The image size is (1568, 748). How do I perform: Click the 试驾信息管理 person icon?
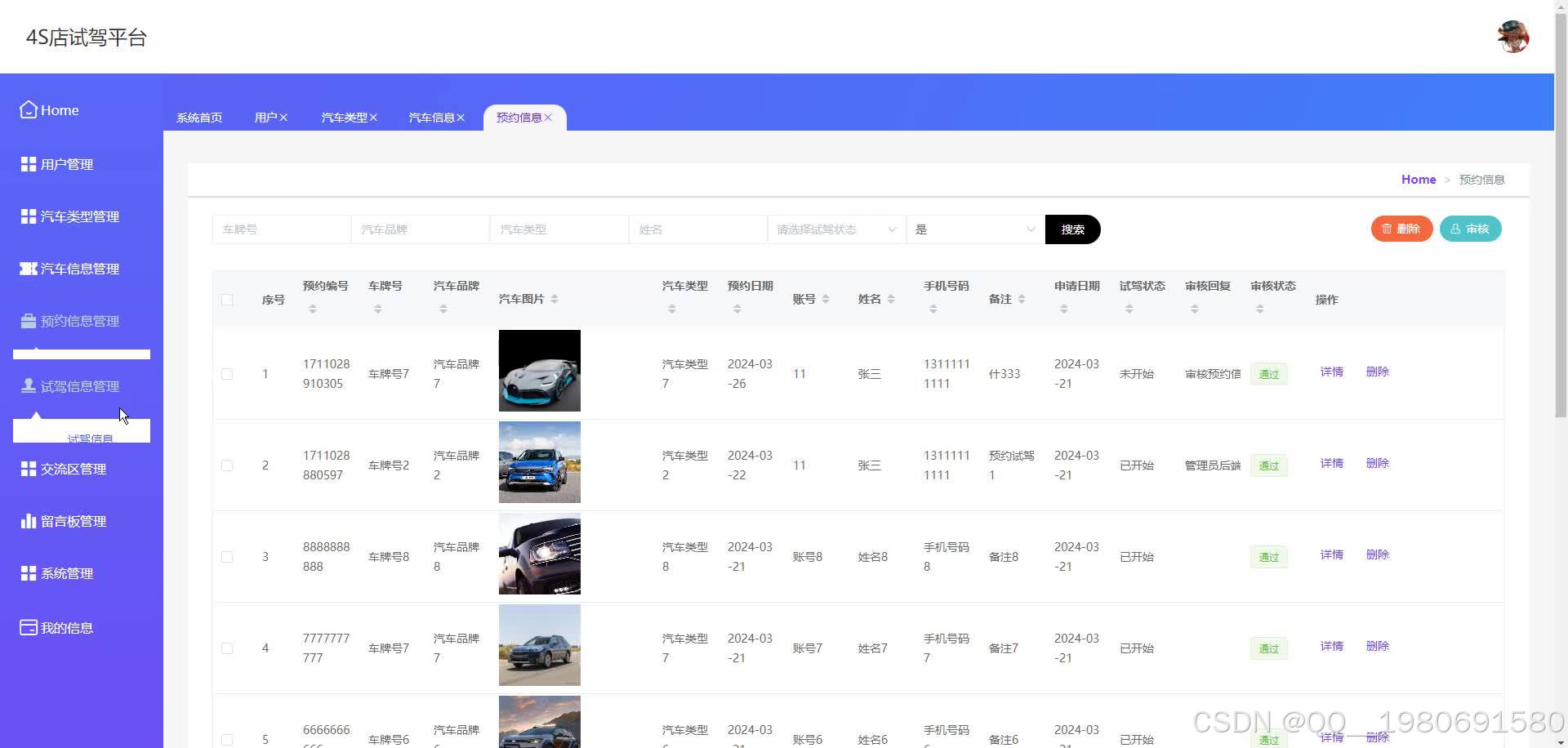29,385
